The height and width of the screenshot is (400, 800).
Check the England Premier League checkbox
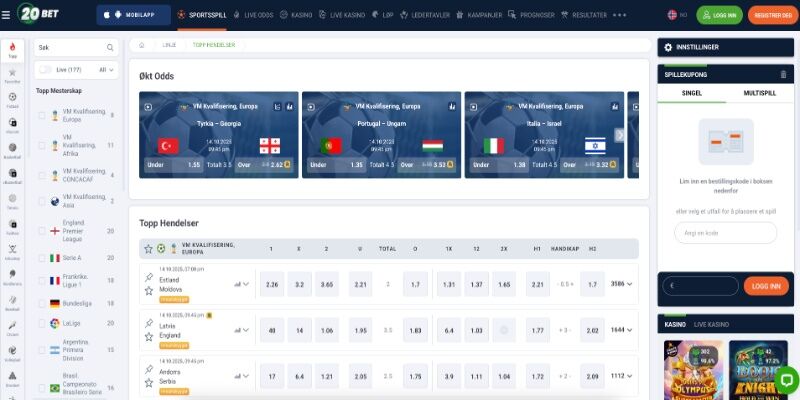[42, 231]
